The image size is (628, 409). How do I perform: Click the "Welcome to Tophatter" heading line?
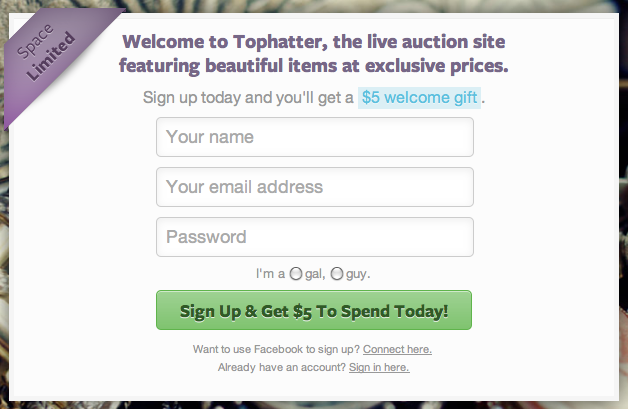(313, 43)
